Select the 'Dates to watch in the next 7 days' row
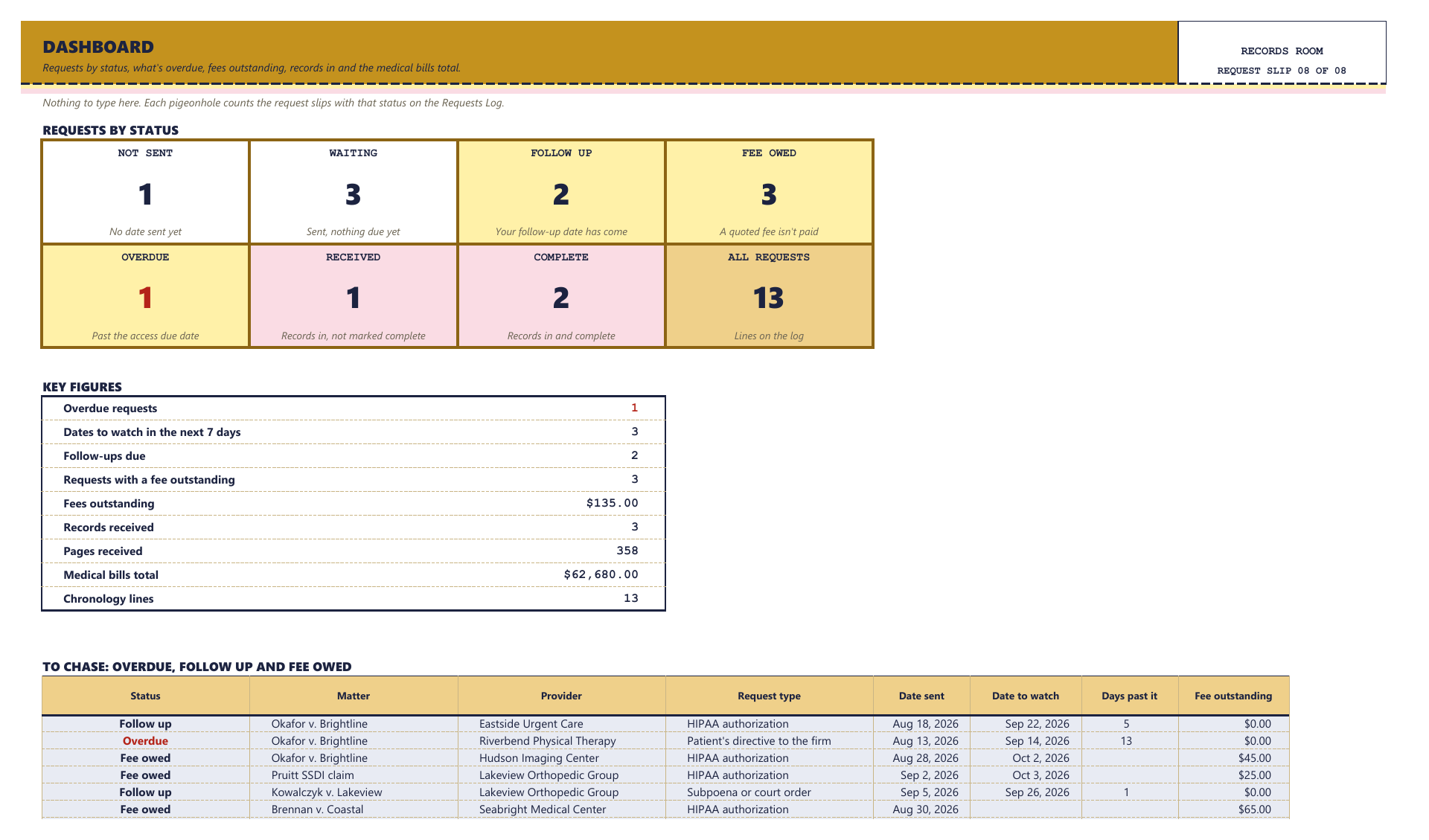1429x840 pixels. point(353,432)
